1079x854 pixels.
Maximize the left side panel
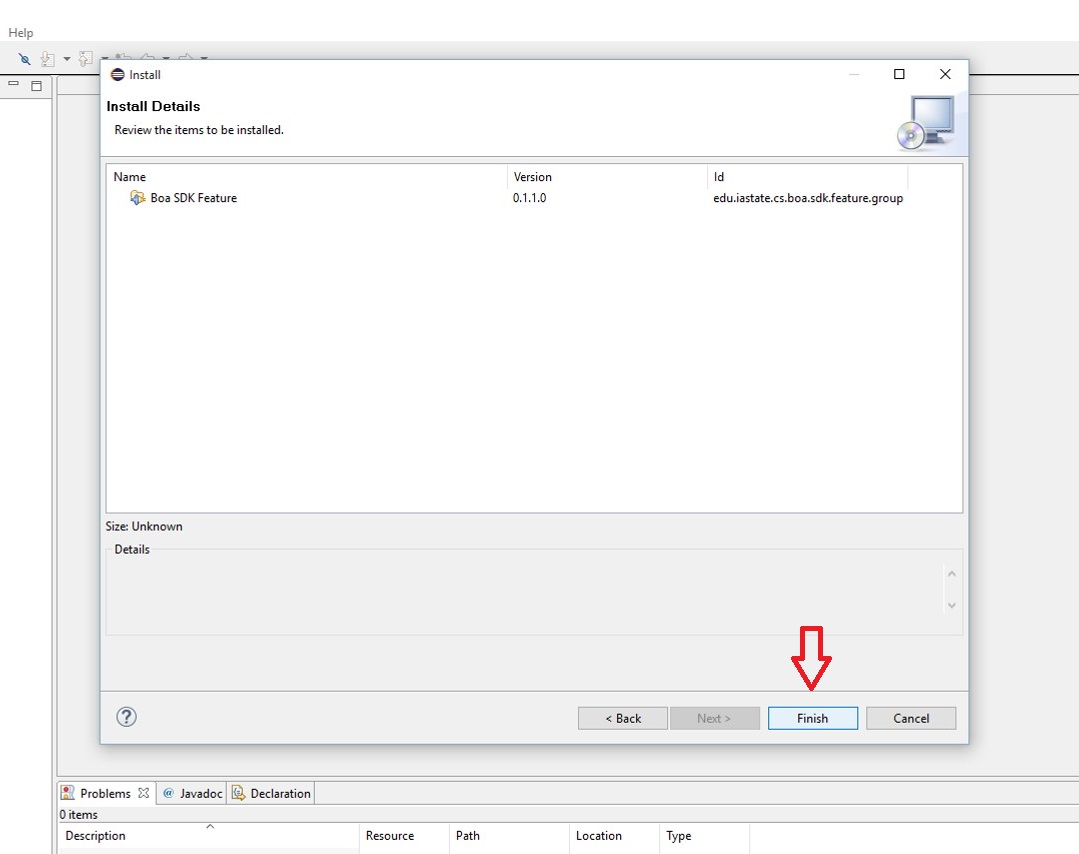pos(37,85)
